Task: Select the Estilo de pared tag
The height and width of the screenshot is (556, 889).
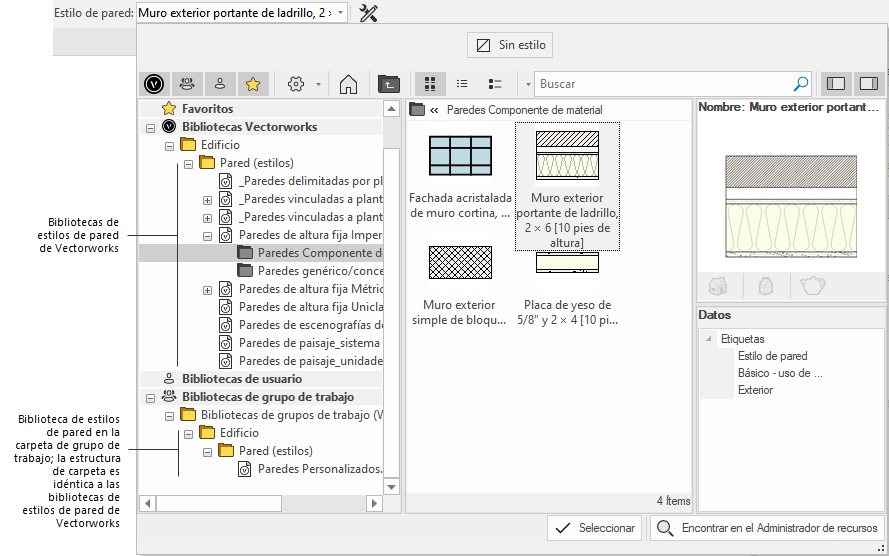Action: tap(772, 356)
